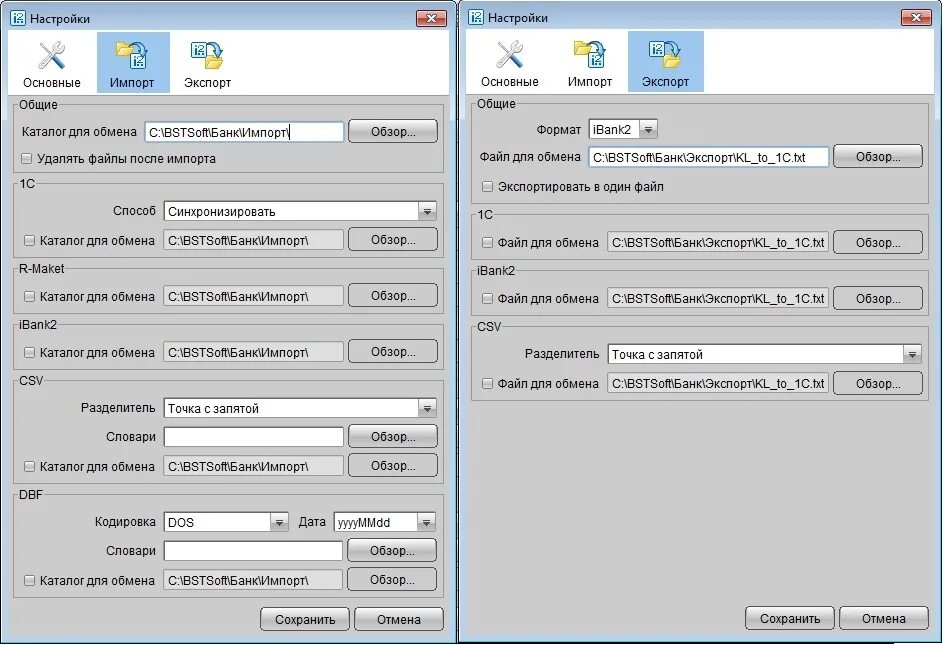Open Основные tab icon in left window
The height and width of the screenshot is (645, 943).
click(52, 55)
